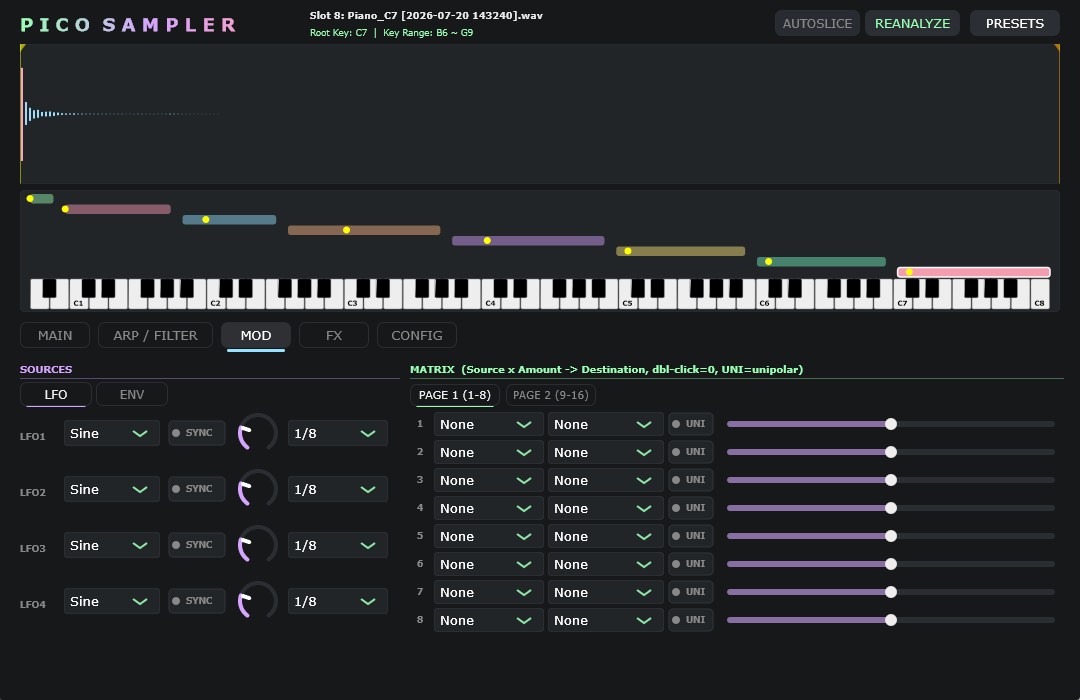
Task: Select the pink C7 key-range bar
Action: pos(973,272)
